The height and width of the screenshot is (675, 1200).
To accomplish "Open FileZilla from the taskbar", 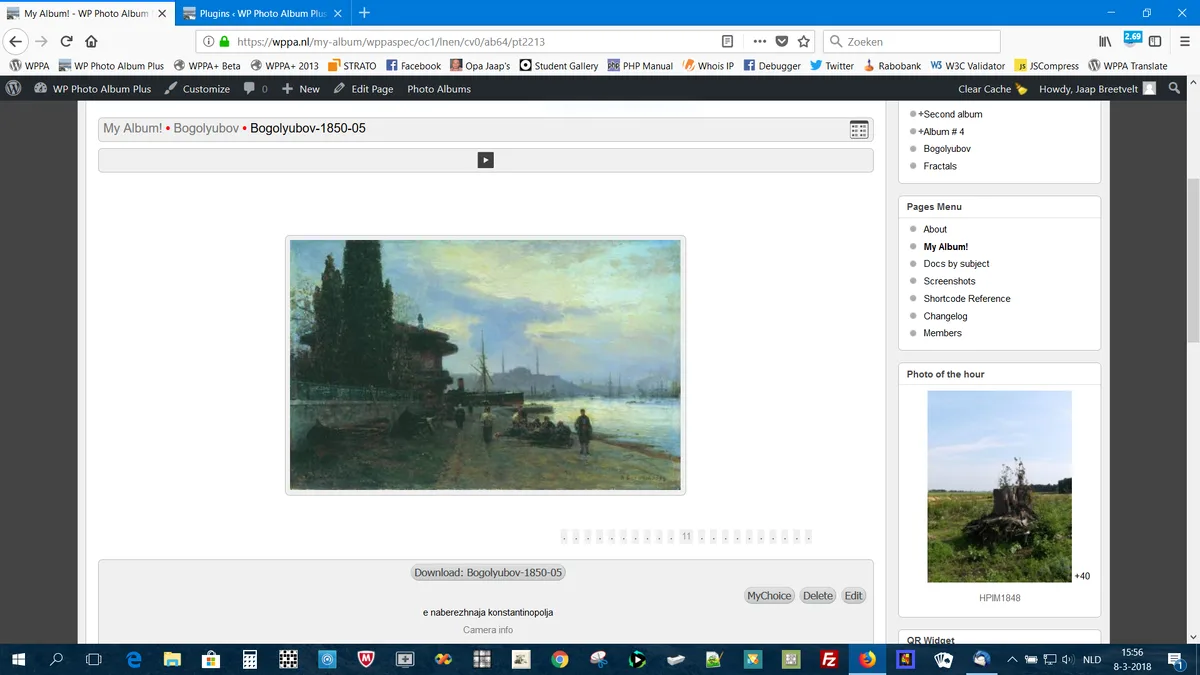I will point(828,659).
